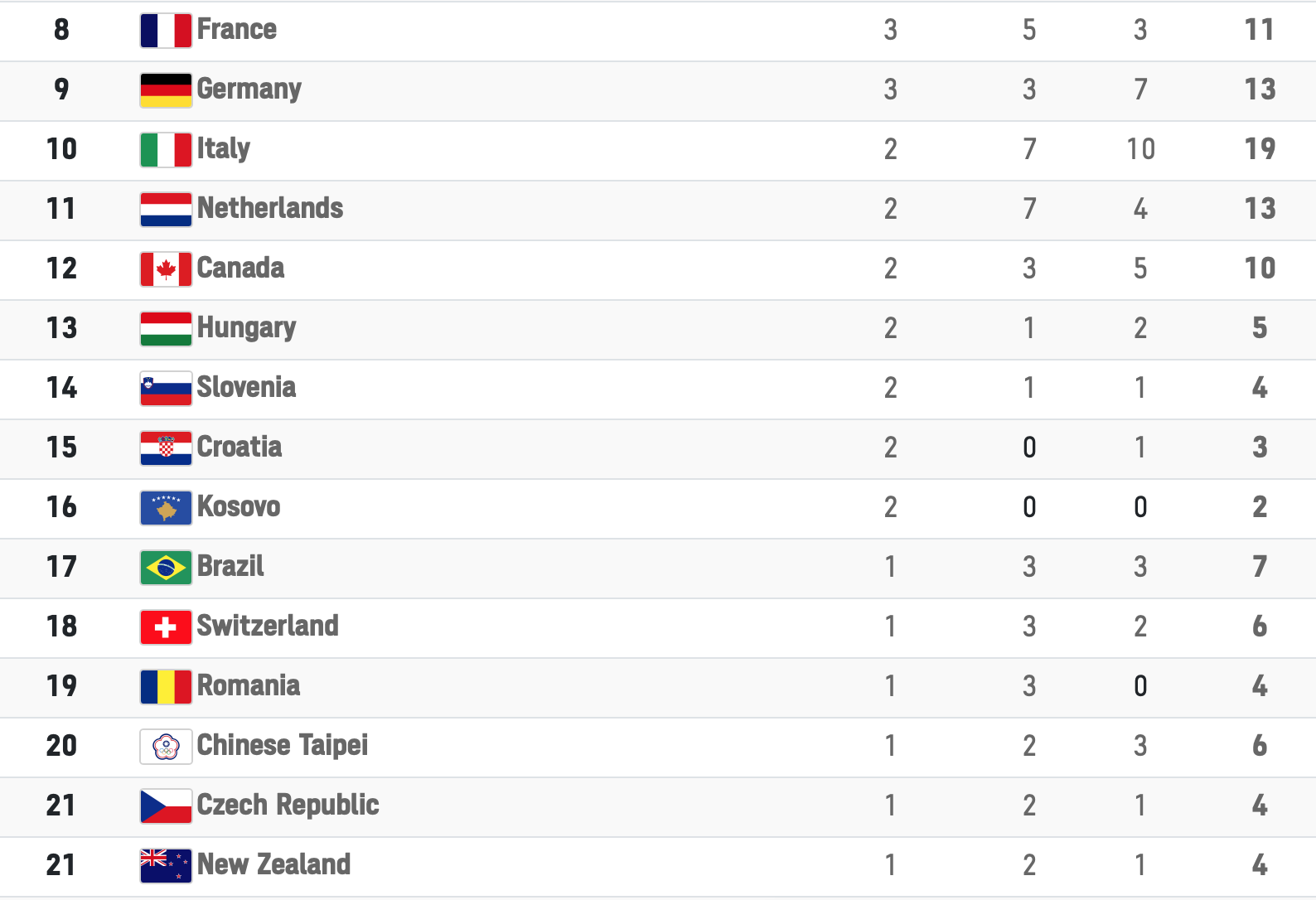This screenshot has width=1316, height=900.
Task: Click the New Zealand flag icon
Action: [166, 866]
